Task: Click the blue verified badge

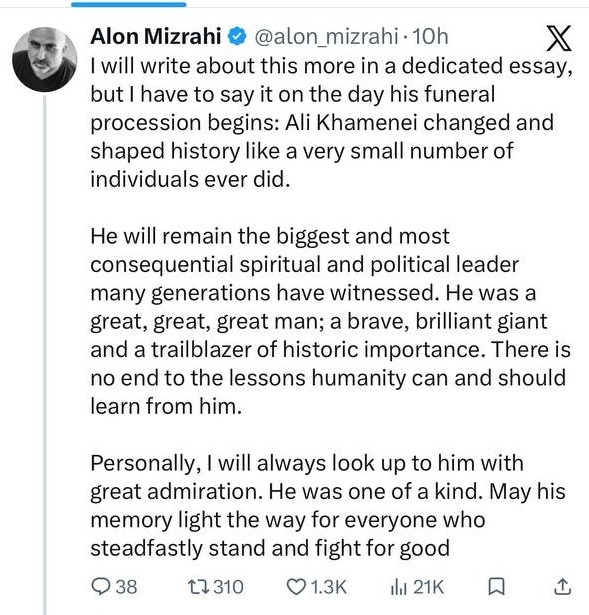Action: click(x=237, y=36)
